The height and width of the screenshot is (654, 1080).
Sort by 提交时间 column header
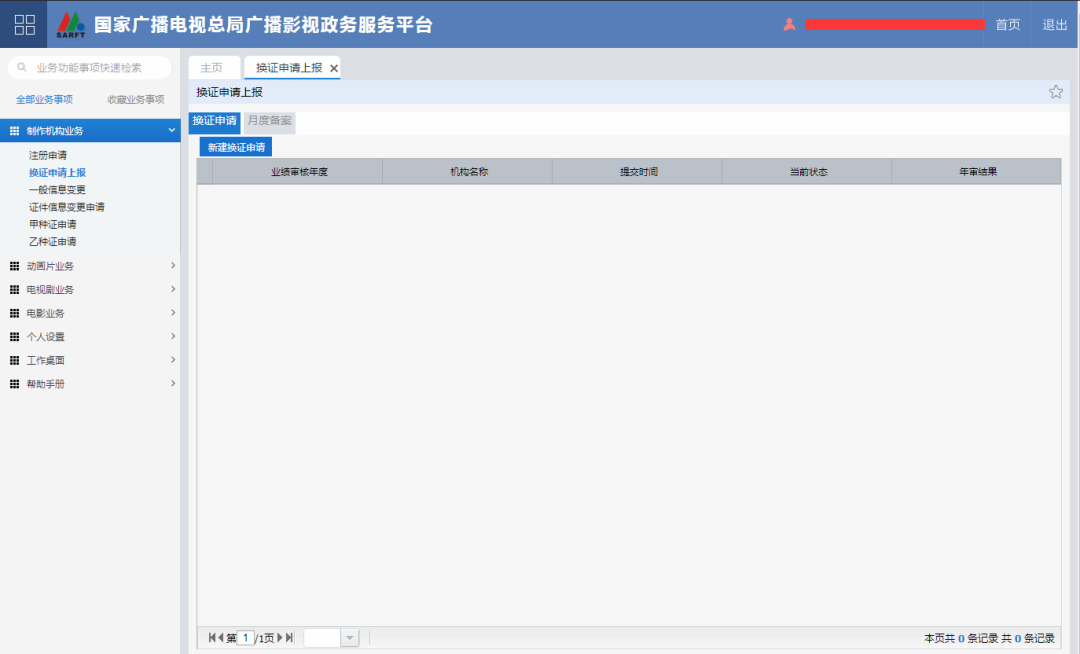pos(638,172)
